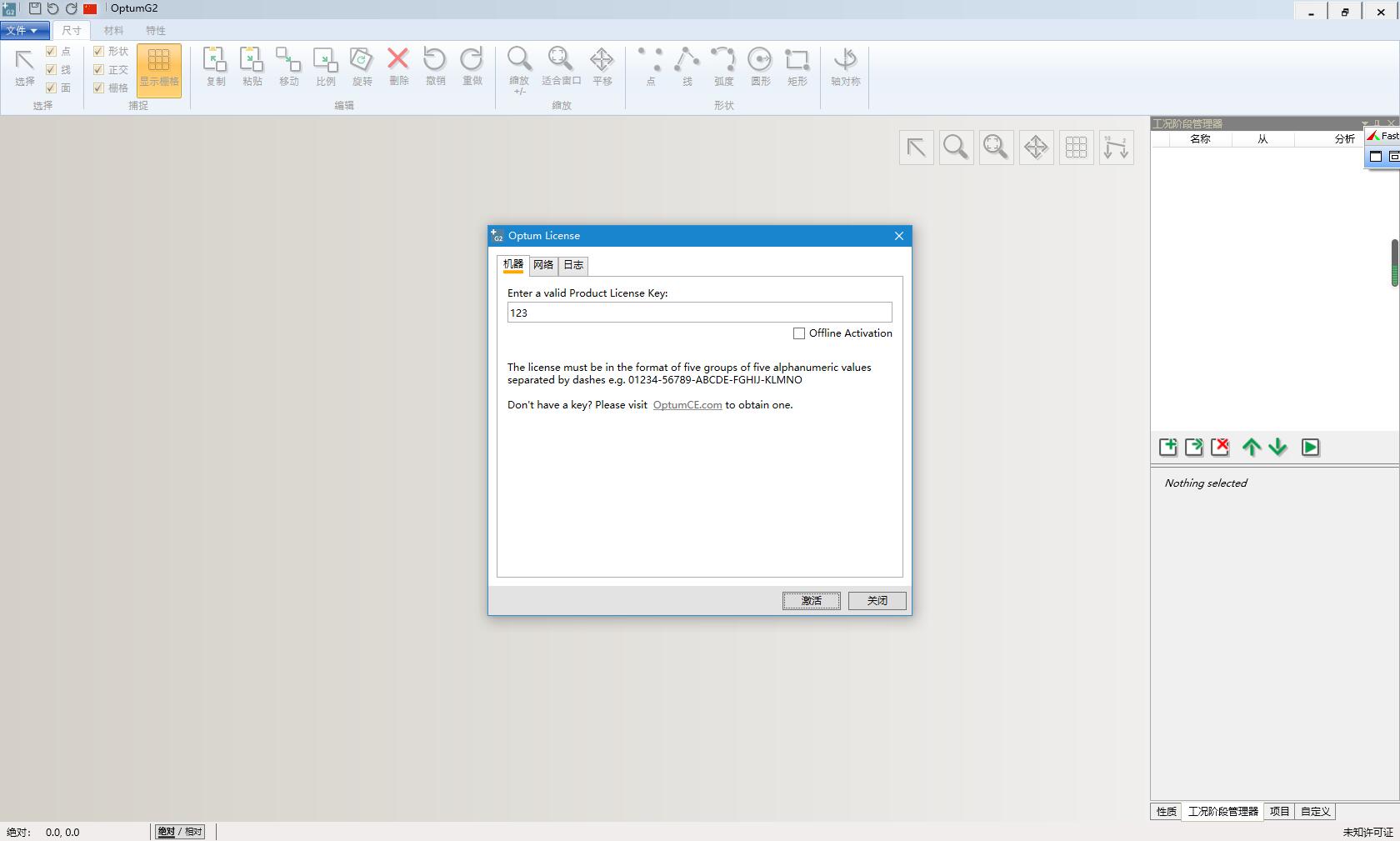Screen dimensions: 1400x841
Task: Add new stage with green plus icon
Action: (1168, 447)
